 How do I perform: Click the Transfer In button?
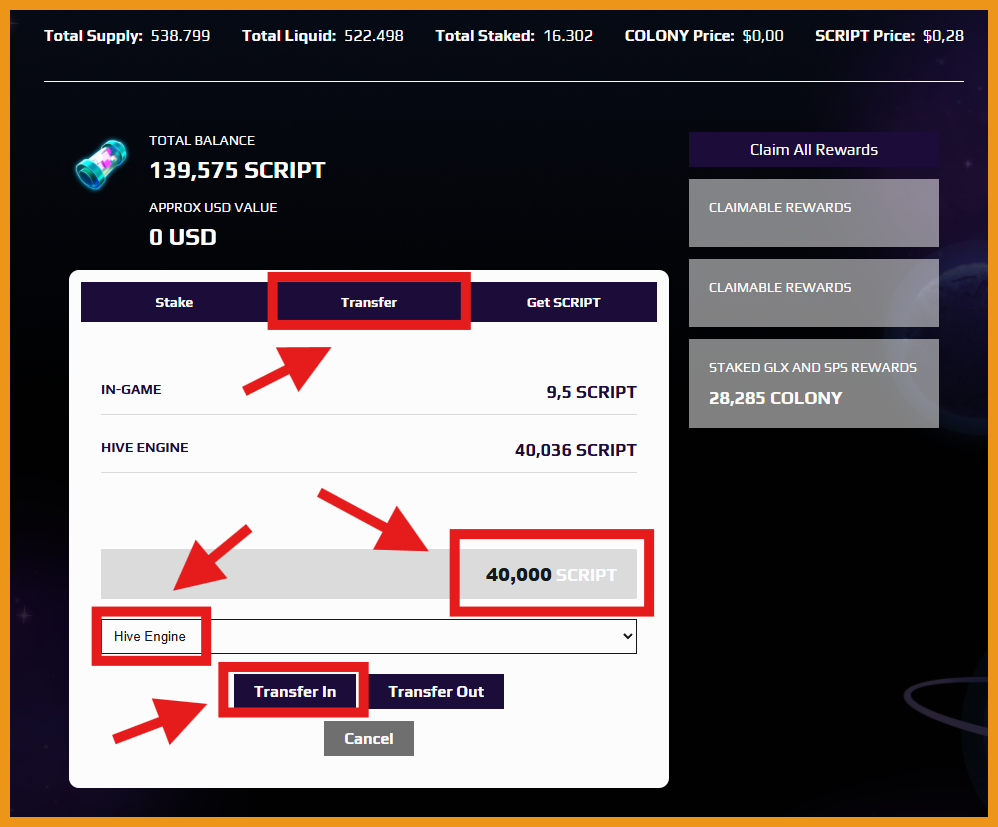point(295,691)
